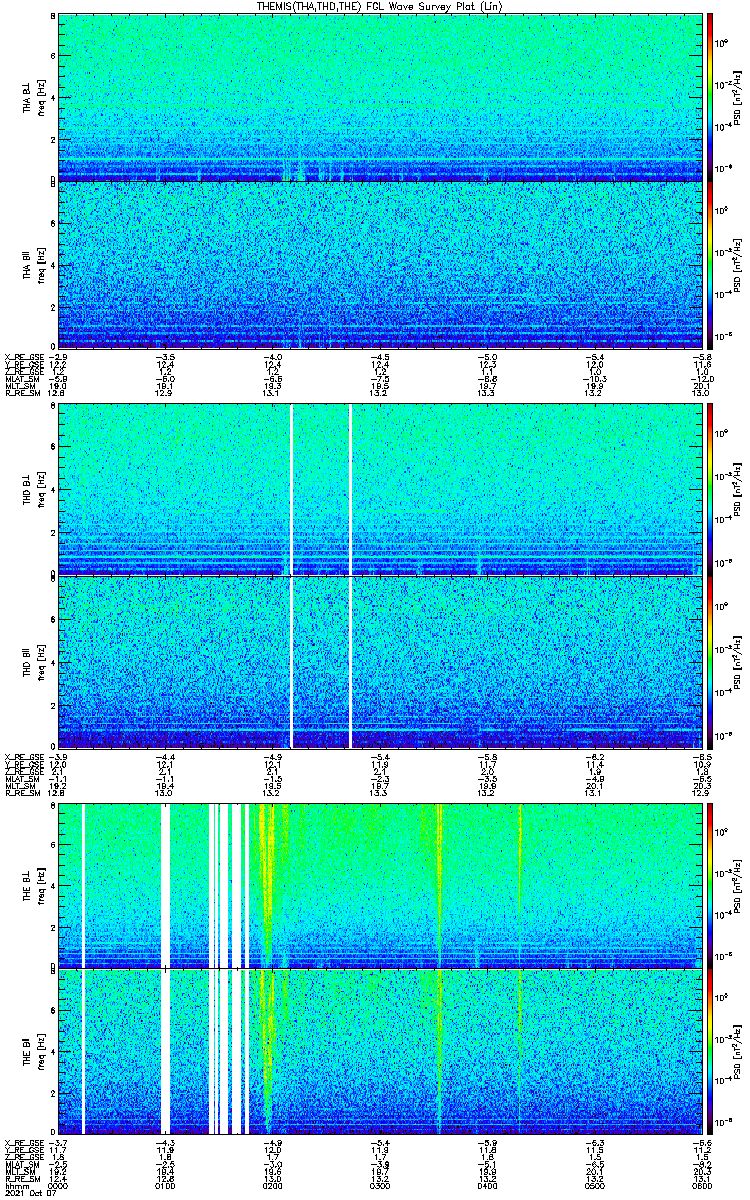
Task: Click the yellow wave burst near 0200 in THE B-perp
Action: click(266, 884)
